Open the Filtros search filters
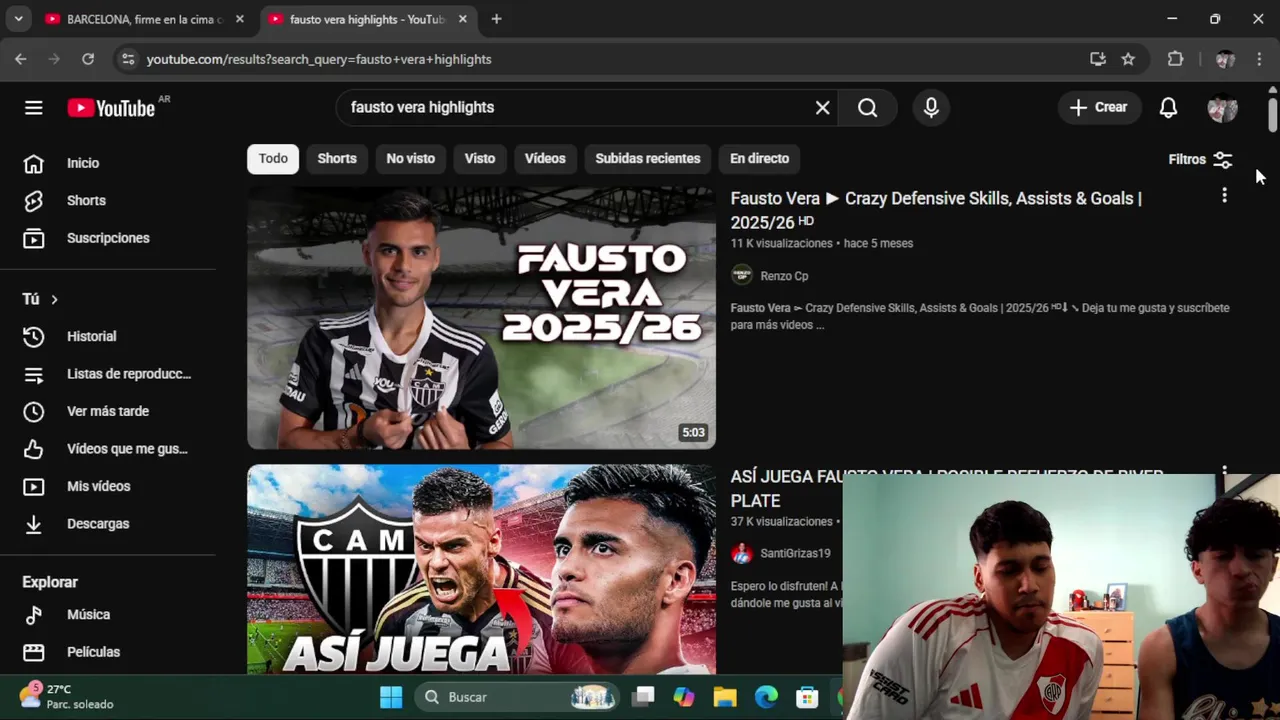This screenshot has height=720, width=1280. pos(1200,159)
